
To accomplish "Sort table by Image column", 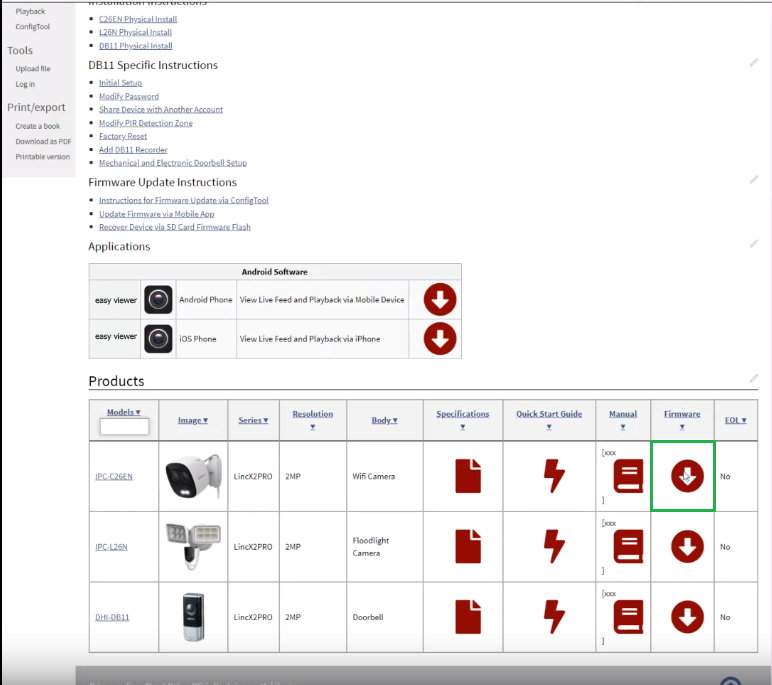I will tap(193, 420).
